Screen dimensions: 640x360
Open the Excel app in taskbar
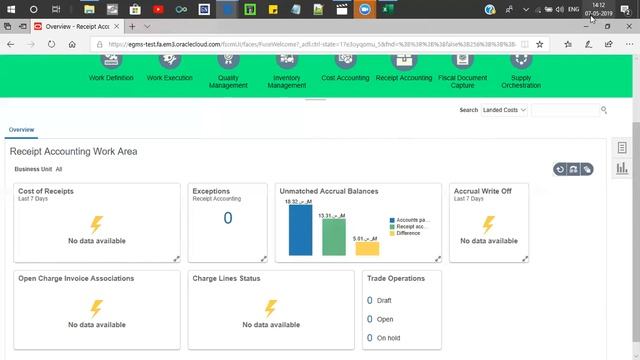pos(388,9)
